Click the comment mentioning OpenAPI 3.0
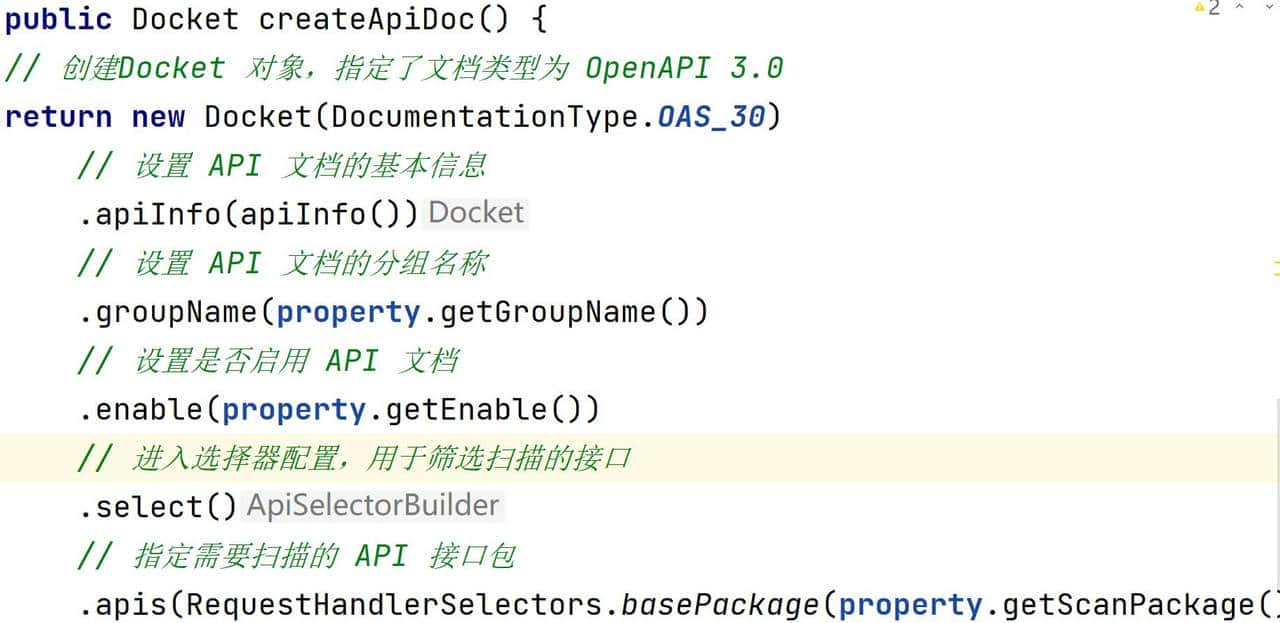The height and width of the screenshot is (623, 1280). tap(390, 67)
